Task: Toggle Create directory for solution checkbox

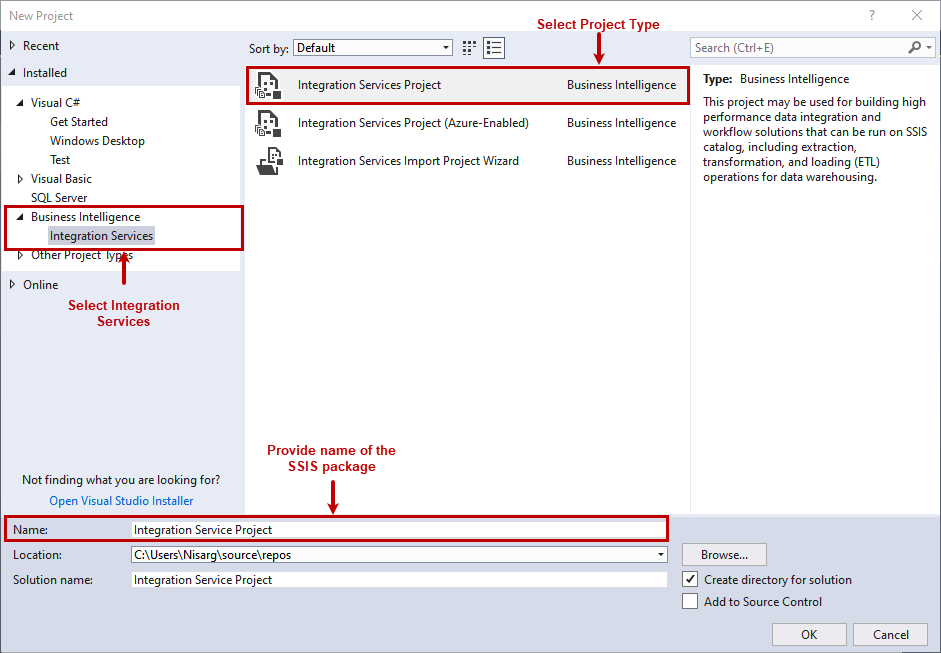Action: click(x=690, y=580)
